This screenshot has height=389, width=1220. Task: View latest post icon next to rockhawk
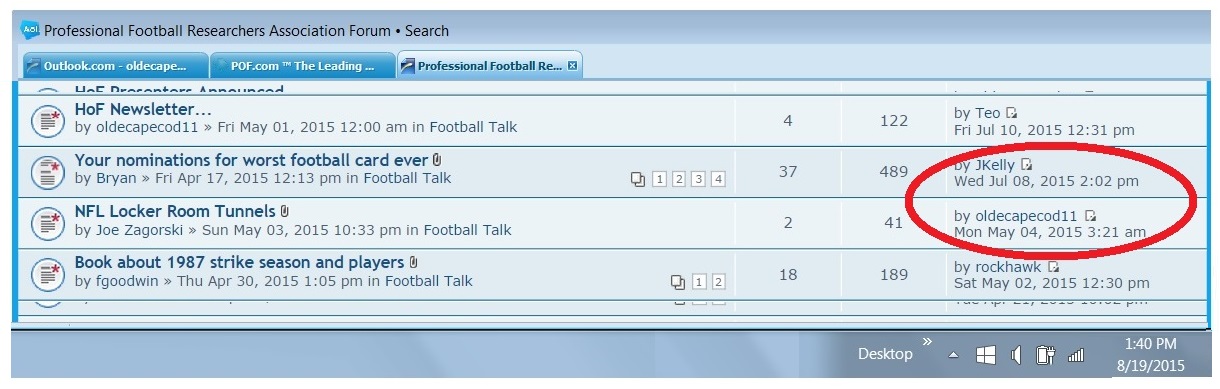pos(1053,267)
